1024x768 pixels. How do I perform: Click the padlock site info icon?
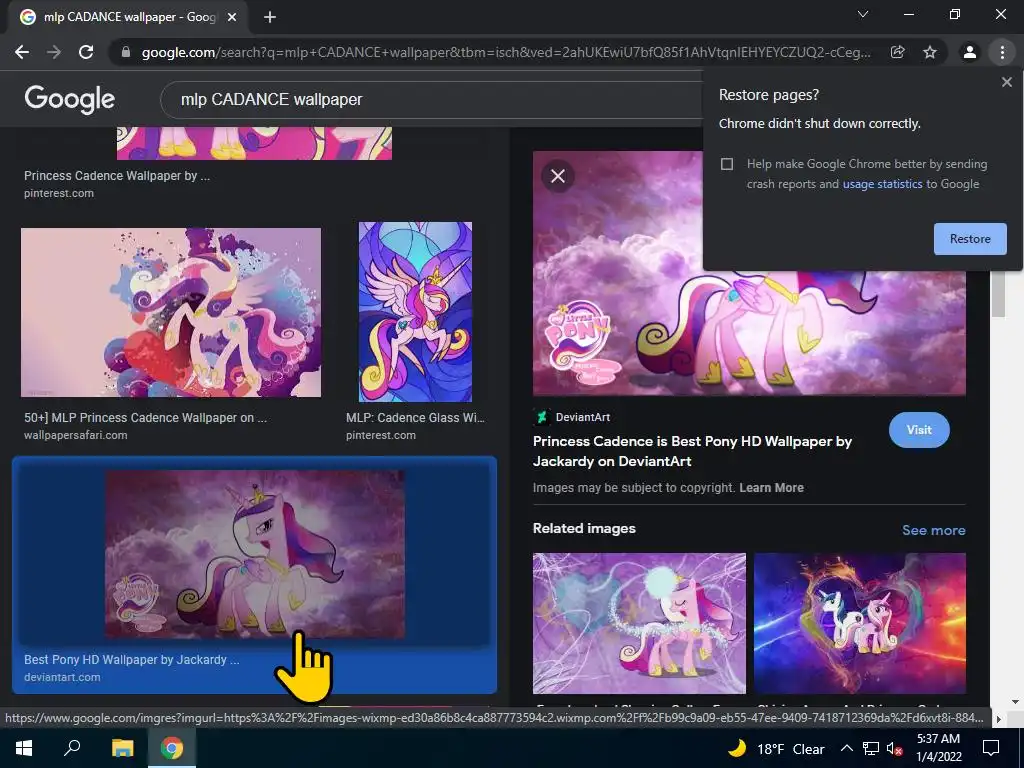click(126, 52)
